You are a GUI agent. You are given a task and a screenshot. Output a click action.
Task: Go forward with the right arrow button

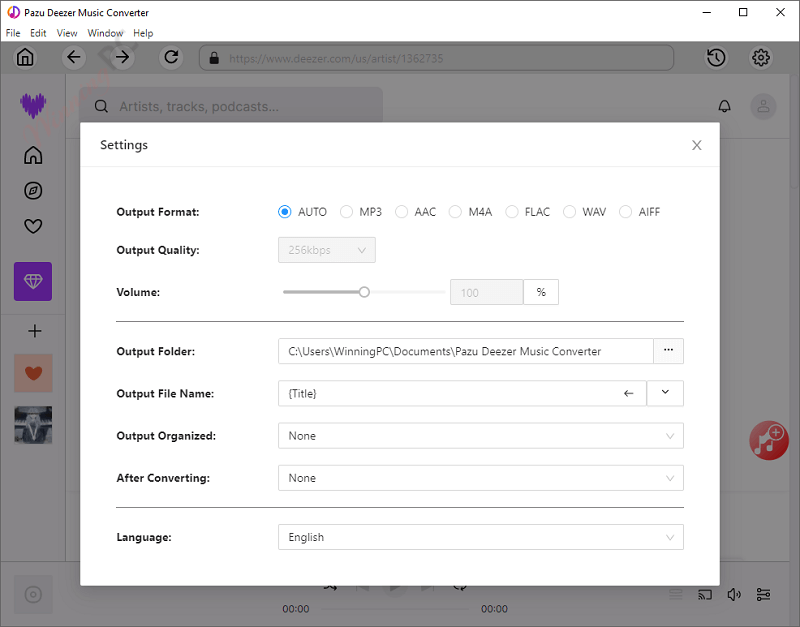click(x=122, y=57)
